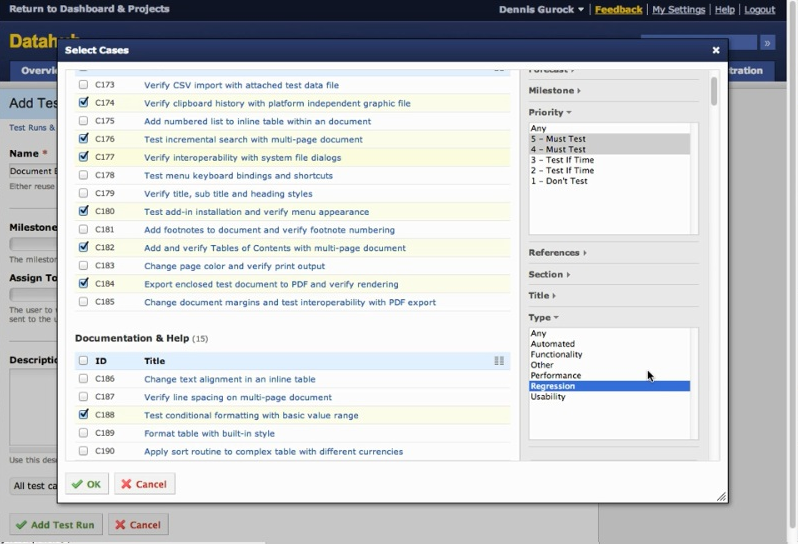Check the box for case C189

pos(83,433)
